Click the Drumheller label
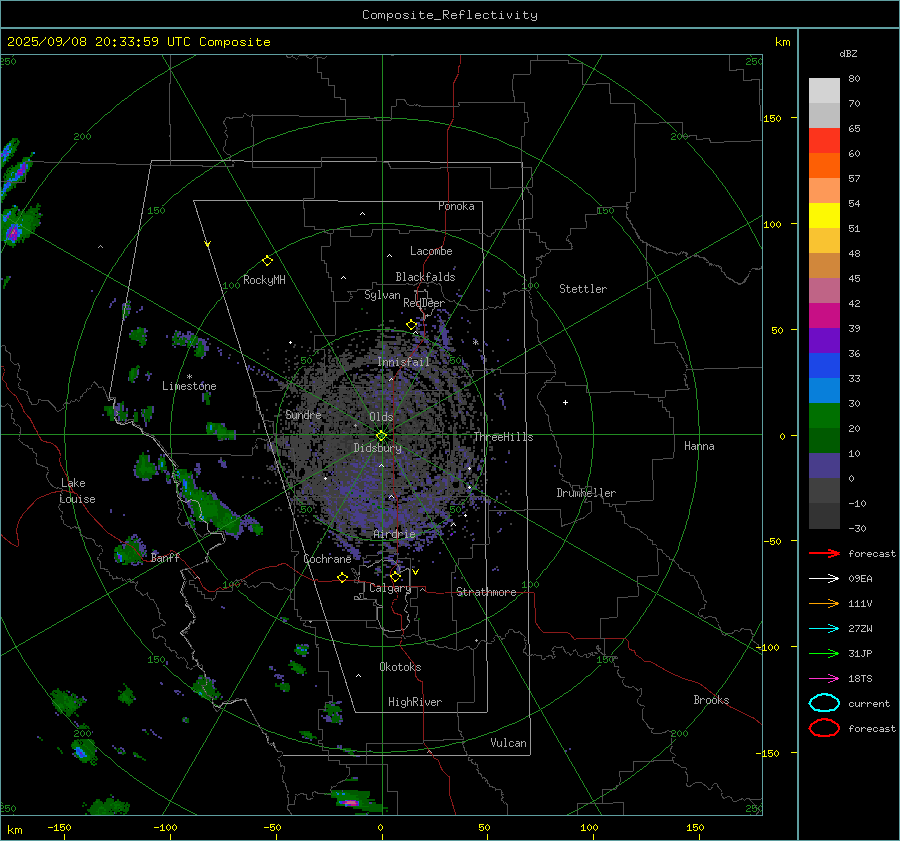 pyautogui.click(x=586, y=493)
